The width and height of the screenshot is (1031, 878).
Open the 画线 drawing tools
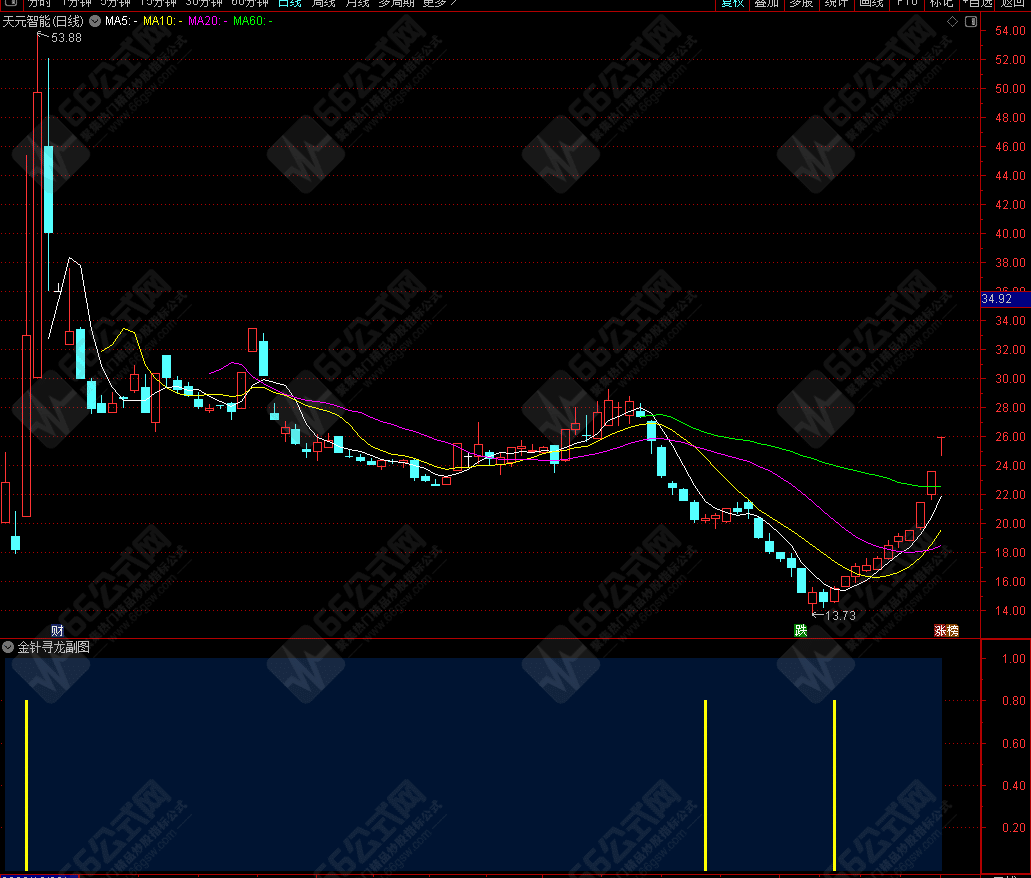[872, 3]
